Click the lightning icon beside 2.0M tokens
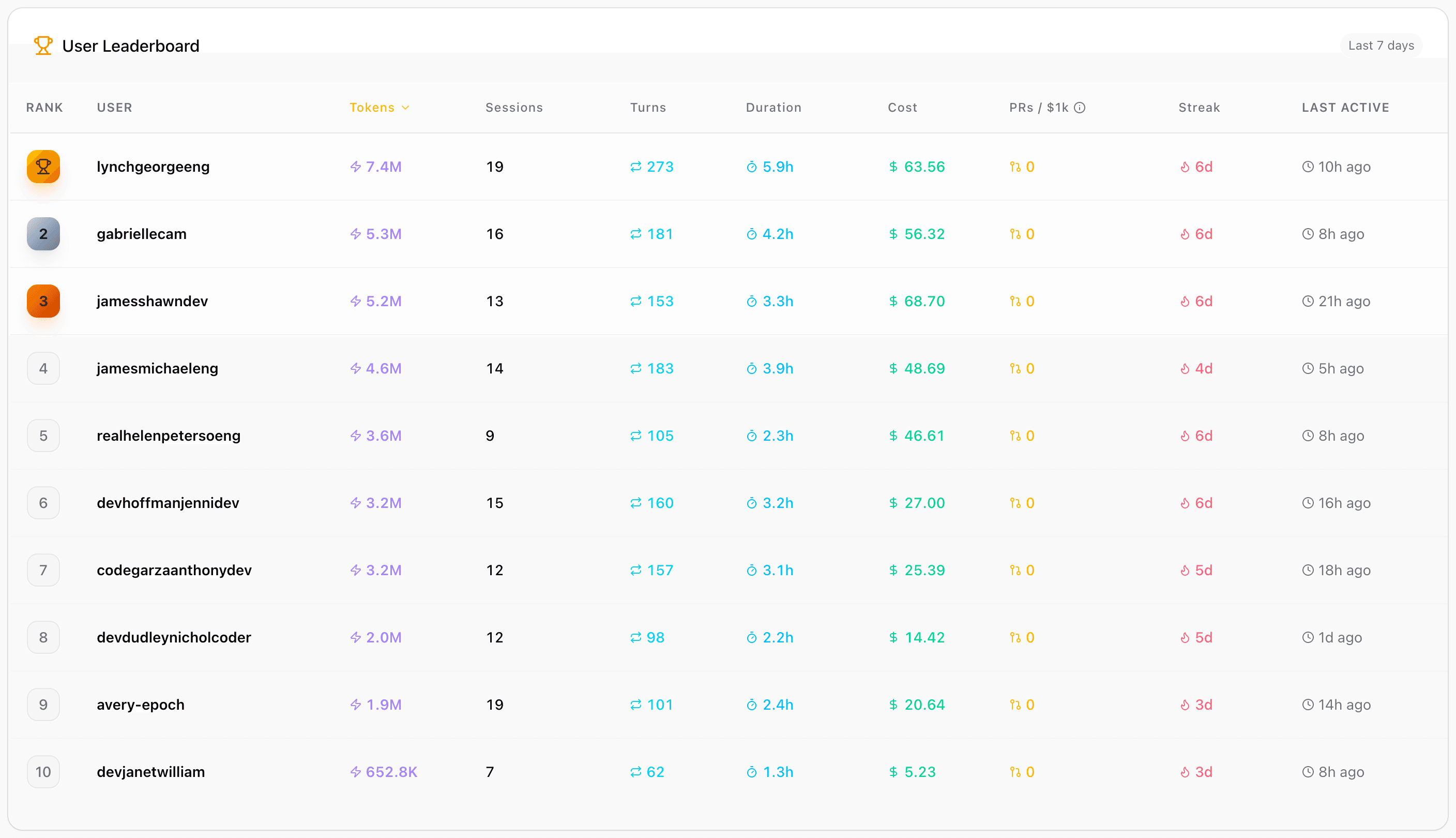This screenshot has width=1456, height=838. pyautogui.click(x=356, y=637)
